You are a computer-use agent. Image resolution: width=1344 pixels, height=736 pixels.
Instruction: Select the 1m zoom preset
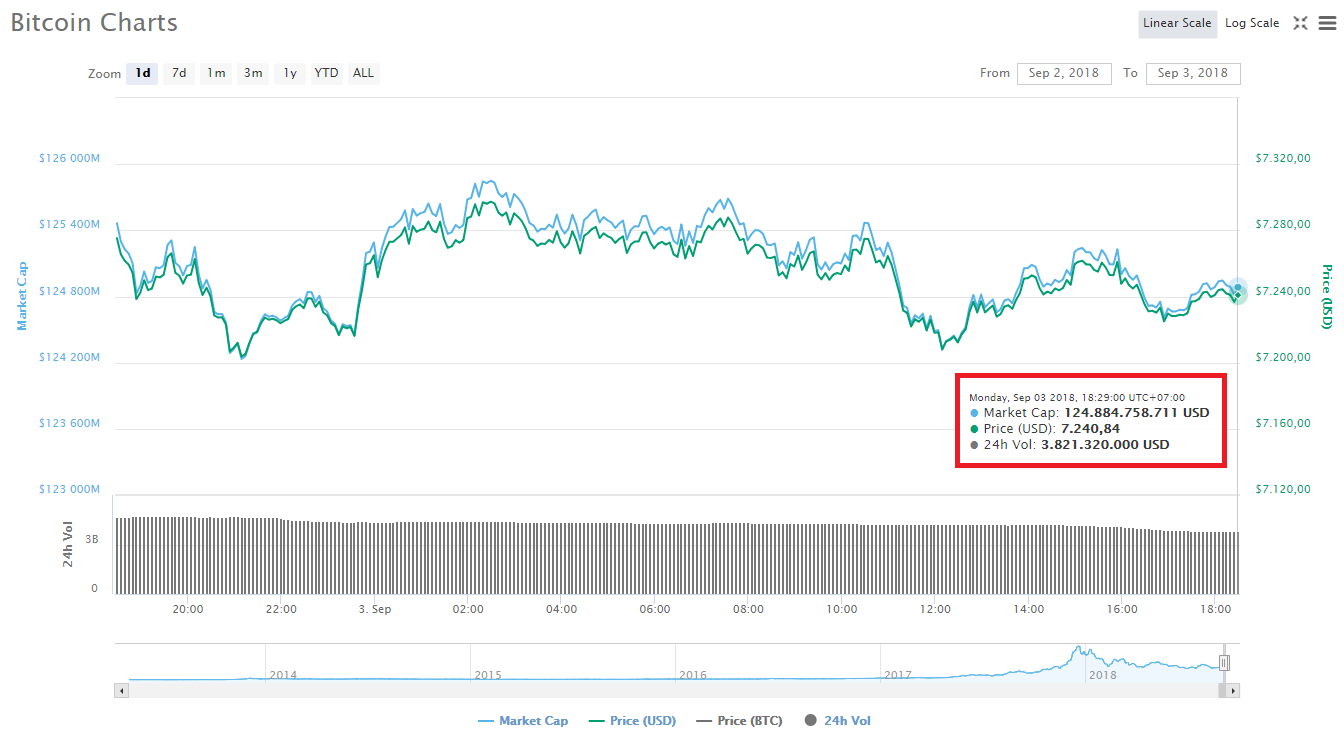coord(215,73)
